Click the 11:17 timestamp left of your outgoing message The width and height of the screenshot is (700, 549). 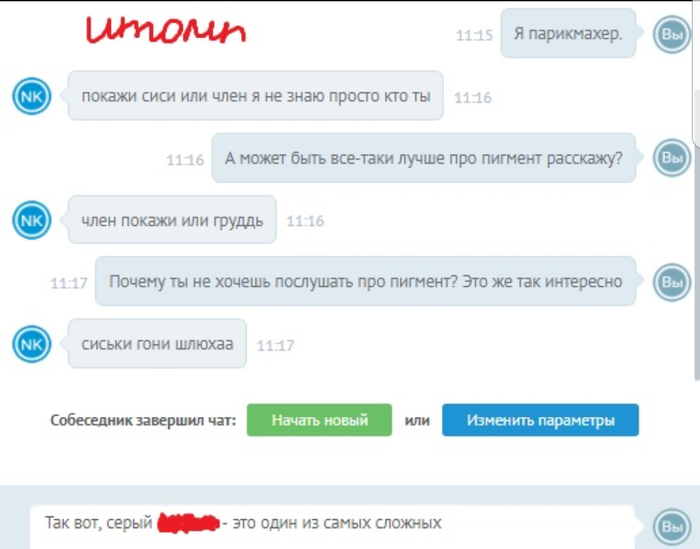coord(69,283)
